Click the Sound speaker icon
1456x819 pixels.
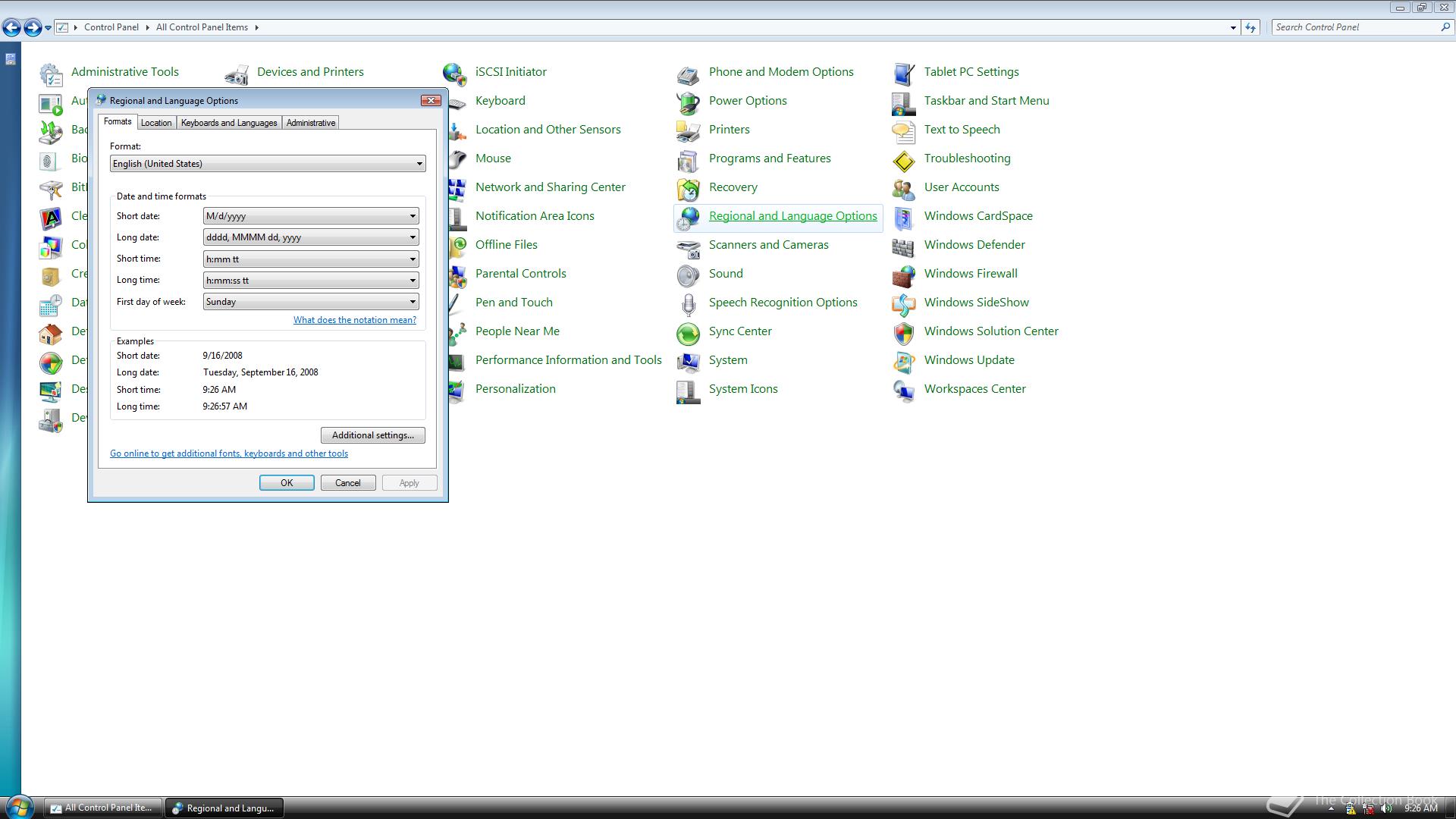tap(689, 275)
